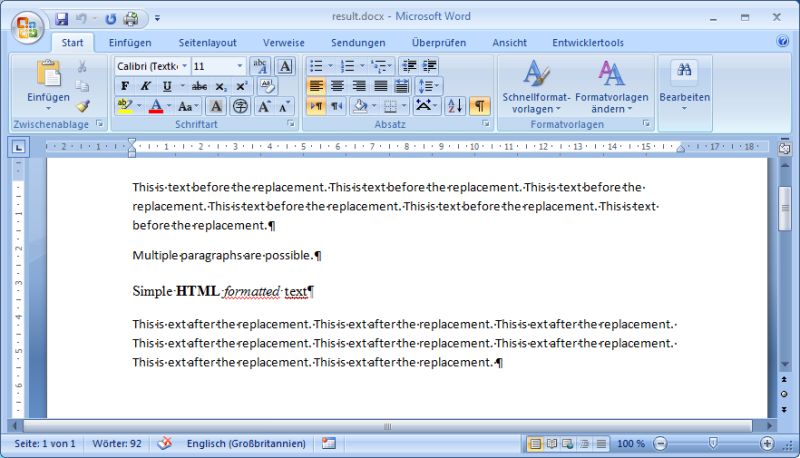Switch to the Einfügen tab
The width and height of the screenshot is (800, 458).
[130, 43]
